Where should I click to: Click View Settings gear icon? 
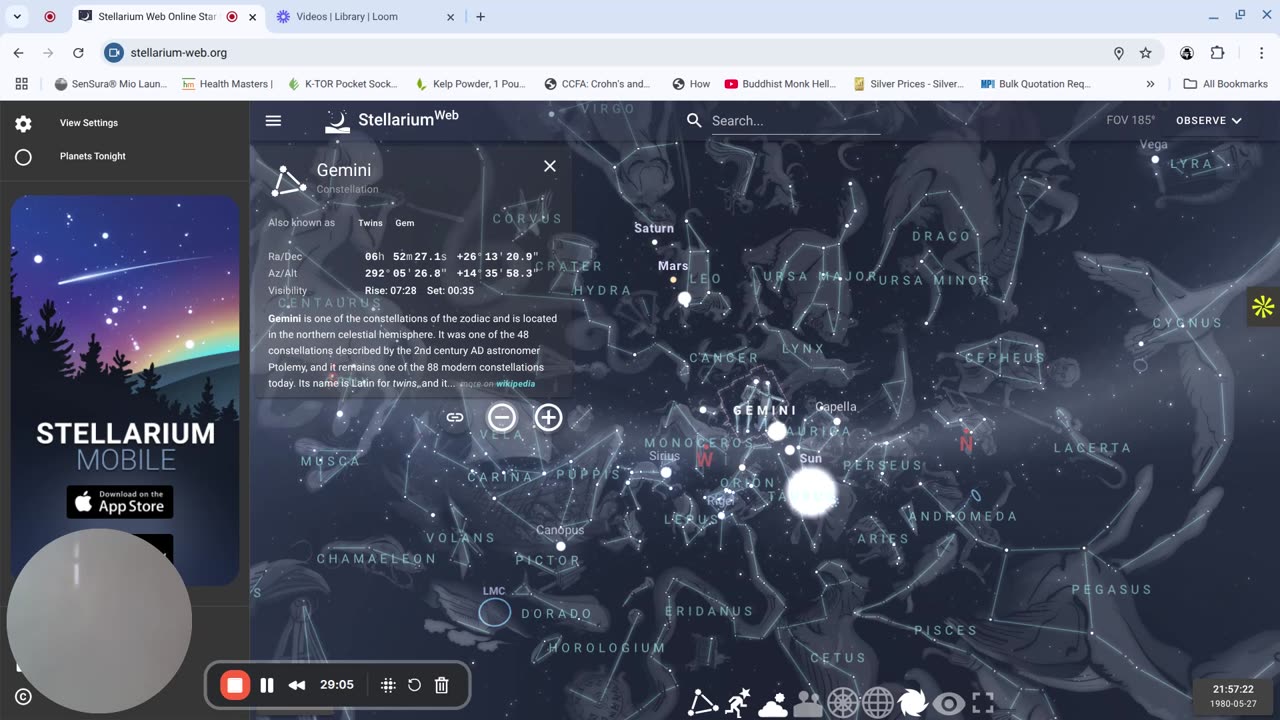pyautogui.click(x=23, y=123)
